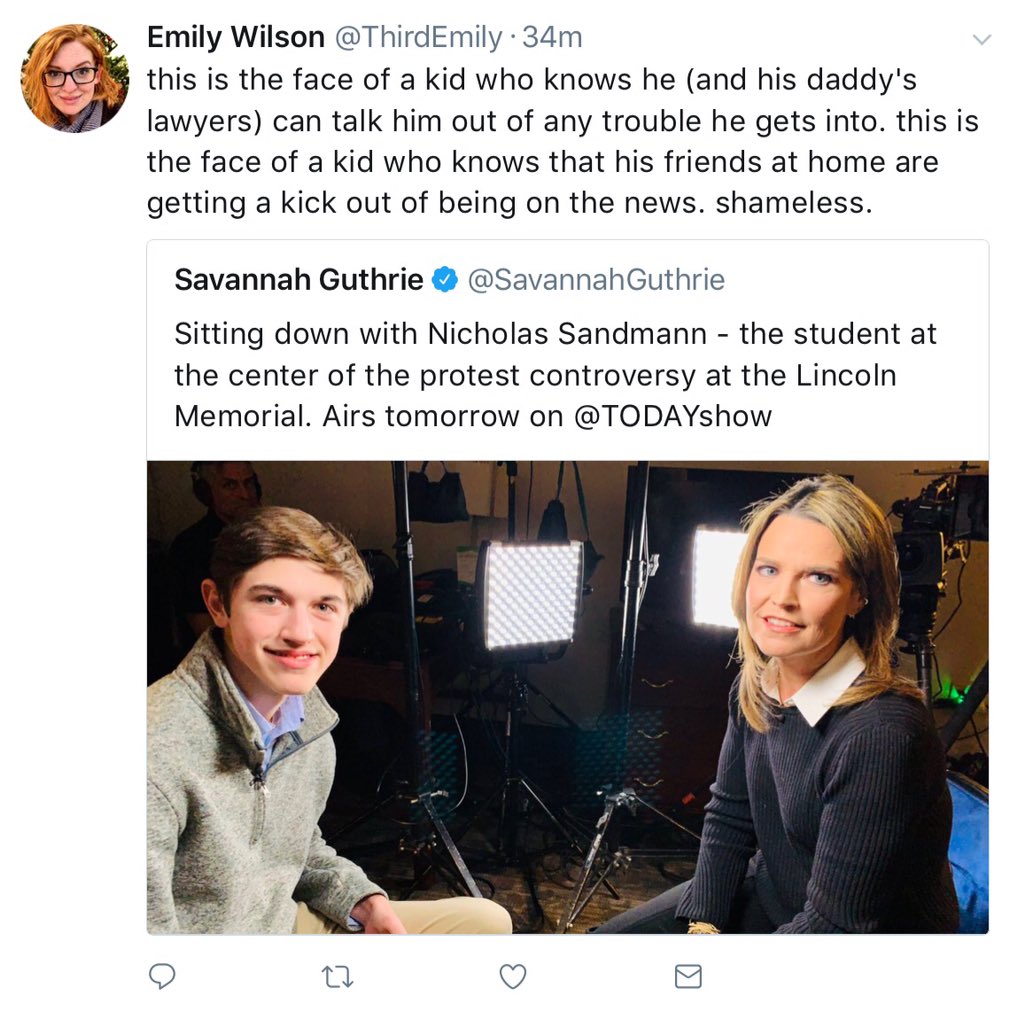The image size is (1024, 1010).
Task: Follow the @TODAYshow mention link
Action: coord(672,415)
